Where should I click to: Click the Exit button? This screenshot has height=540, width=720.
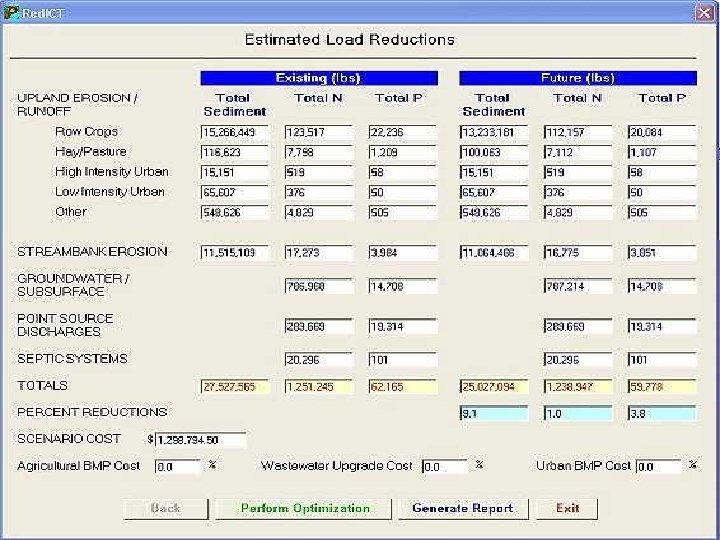568,508
